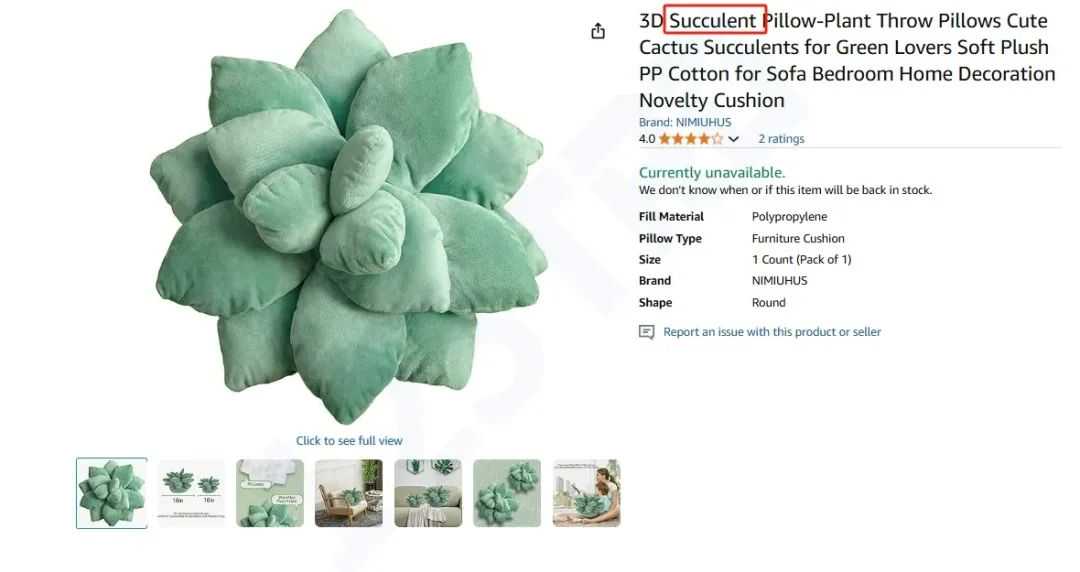1080x572 pixels.
Task: Click the report issue speech bubble icon
Action: [x=646, y=332]
